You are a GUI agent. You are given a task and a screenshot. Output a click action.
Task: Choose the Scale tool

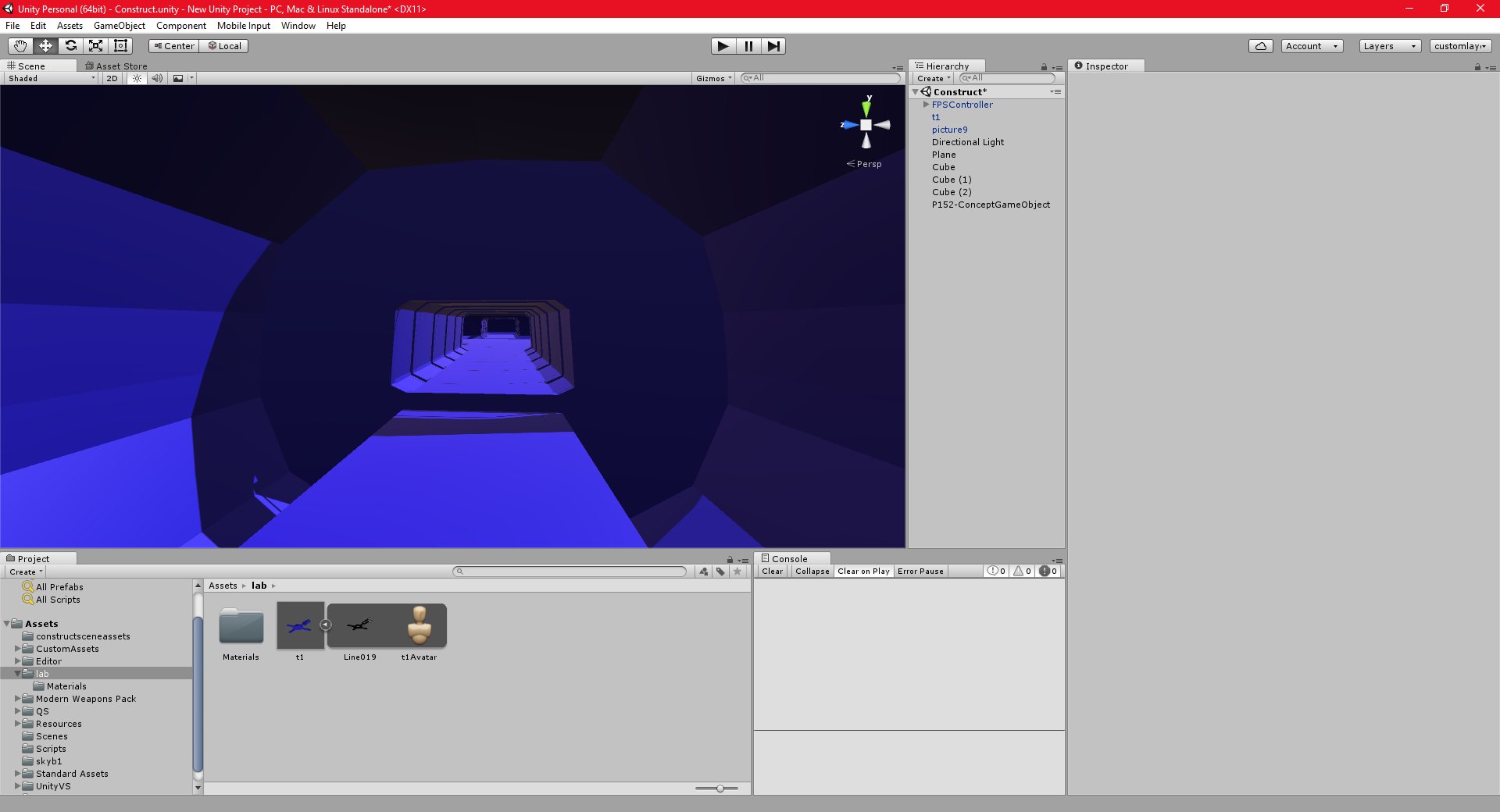coord(95,46)
